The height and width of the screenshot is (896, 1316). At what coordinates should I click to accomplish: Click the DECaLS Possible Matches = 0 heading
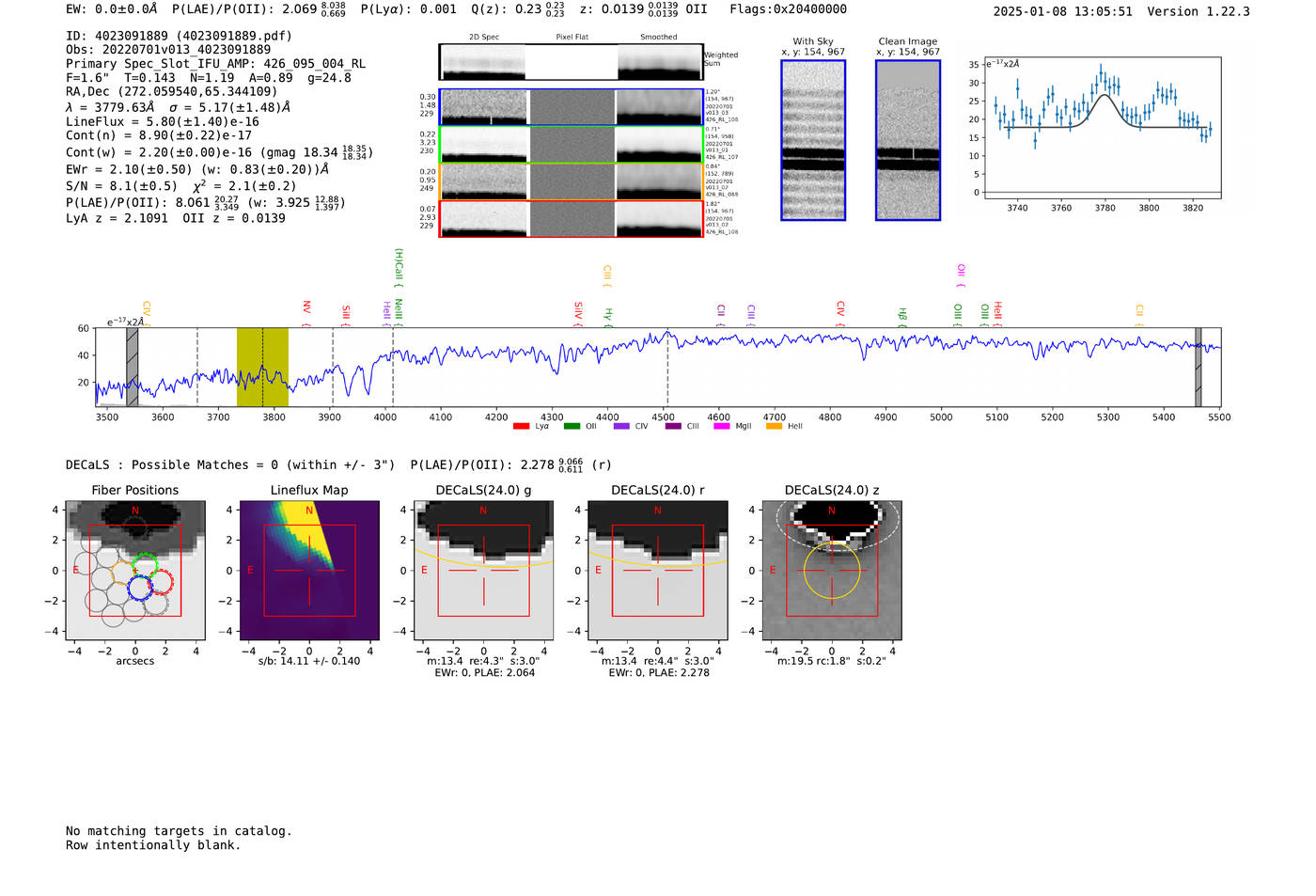230,464
